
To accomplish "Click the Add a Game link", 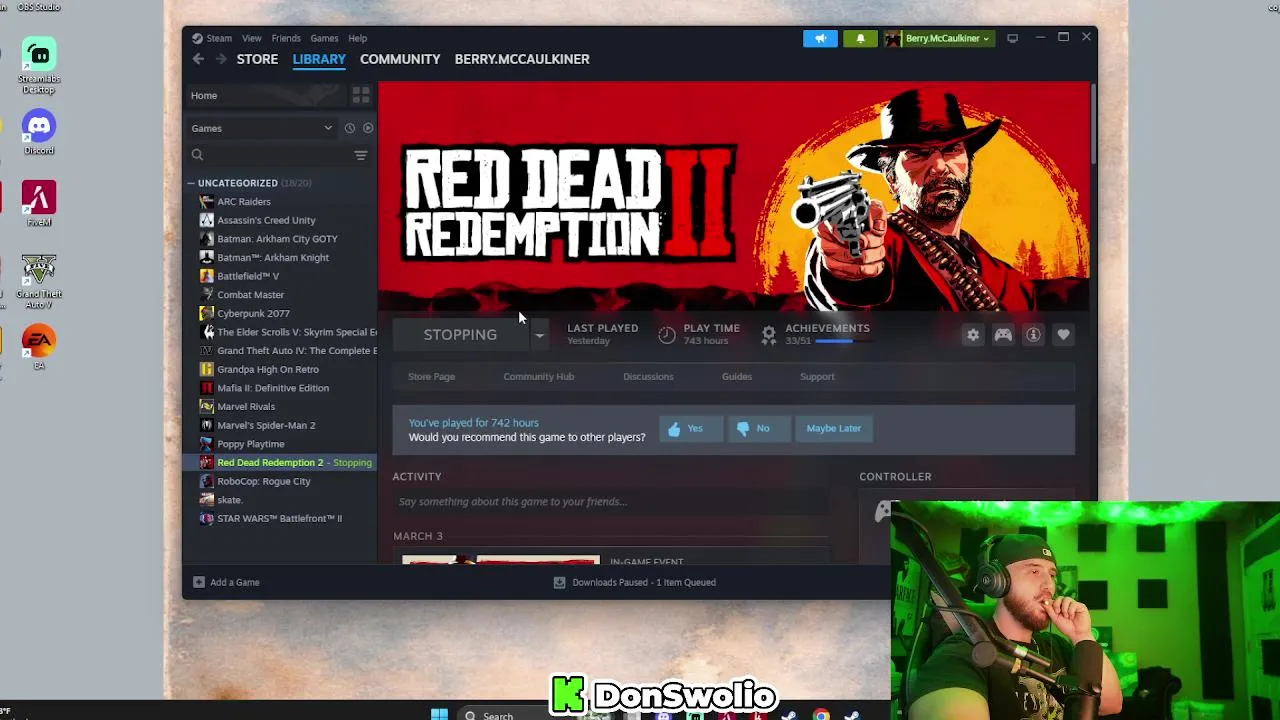I will [235, 582].
